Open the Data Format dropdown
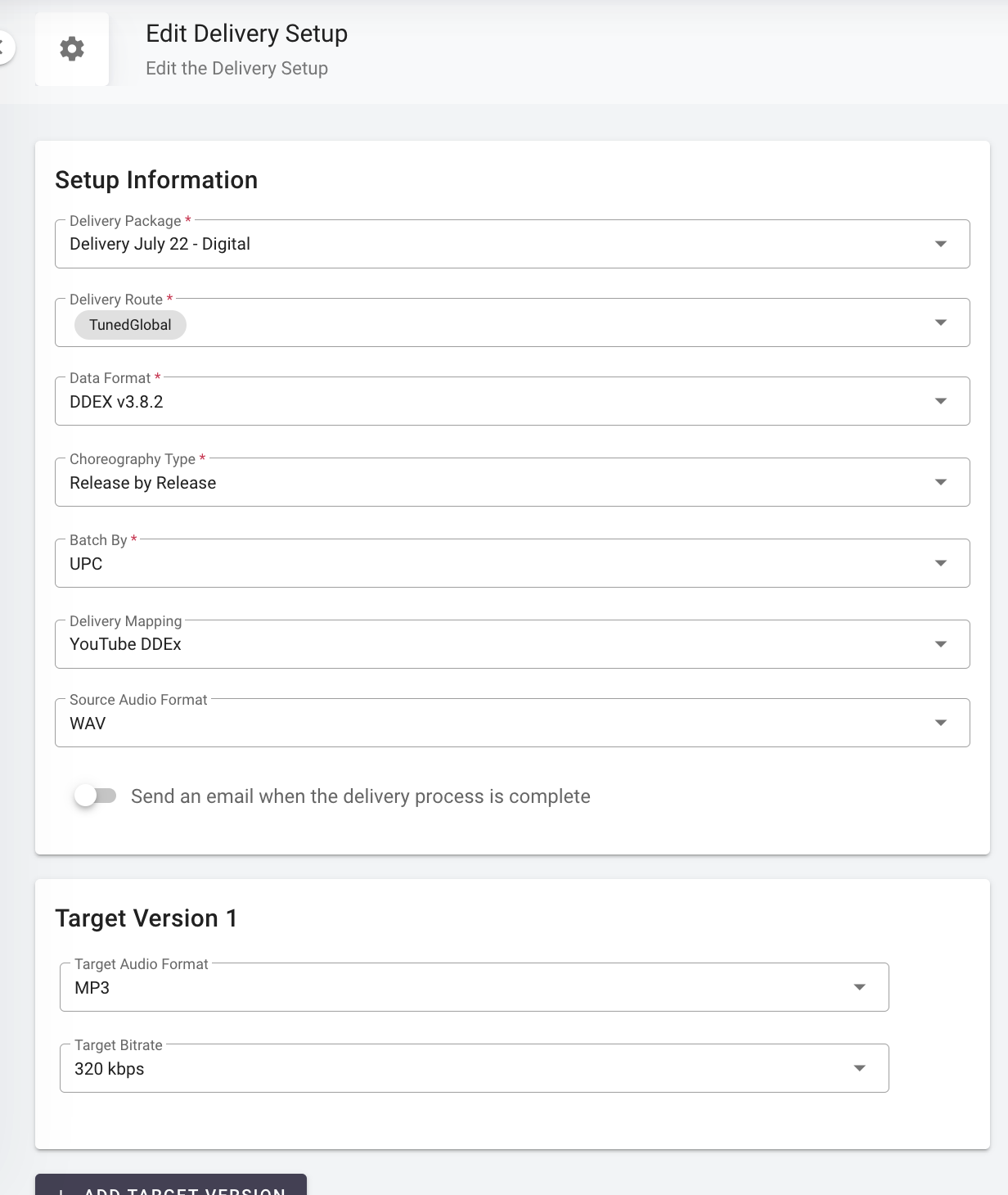The image size is (1008, 1195). coord(511,402)
